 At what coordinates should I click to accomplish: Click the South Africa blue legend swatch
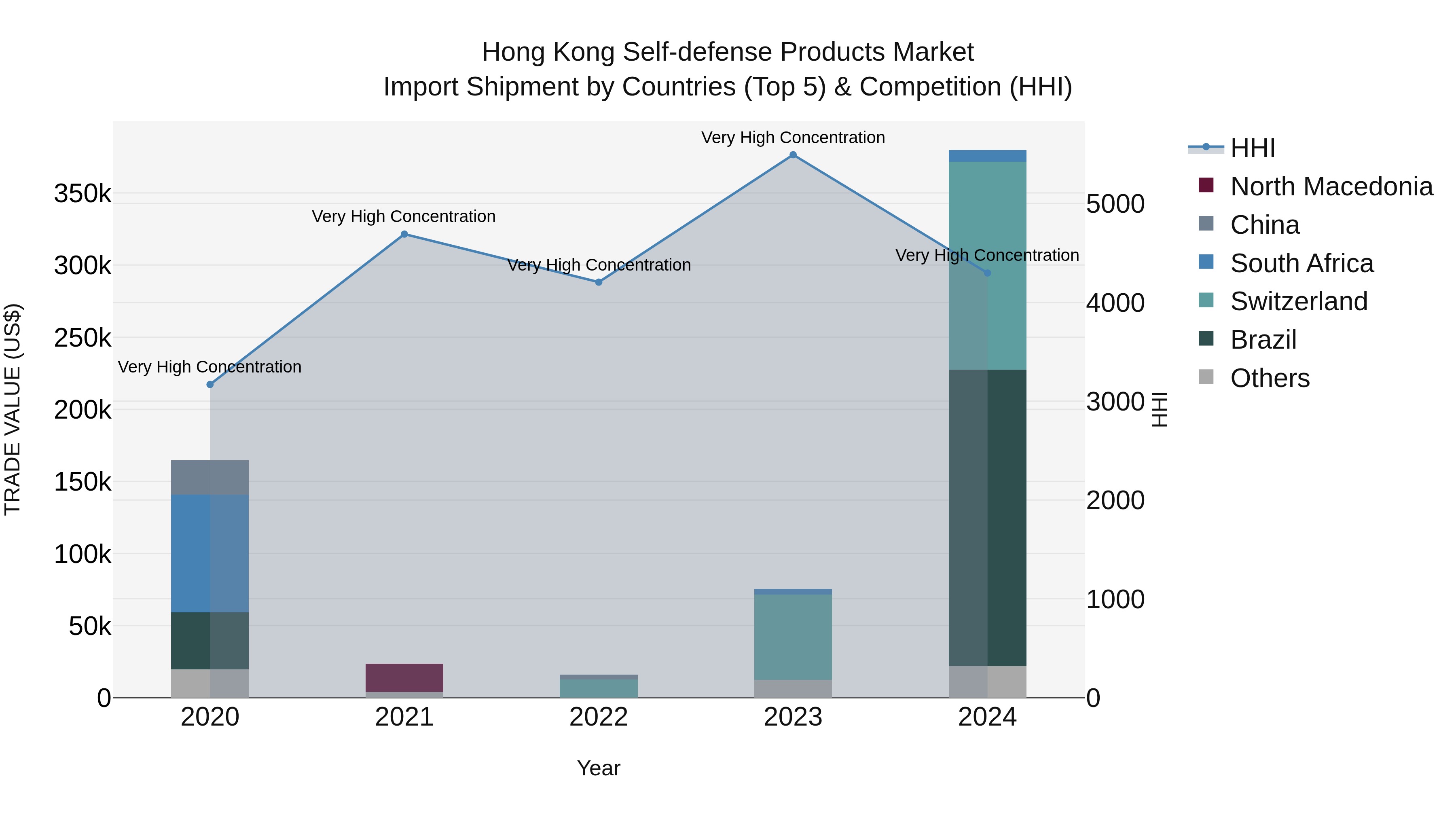tap(1206, 262)
